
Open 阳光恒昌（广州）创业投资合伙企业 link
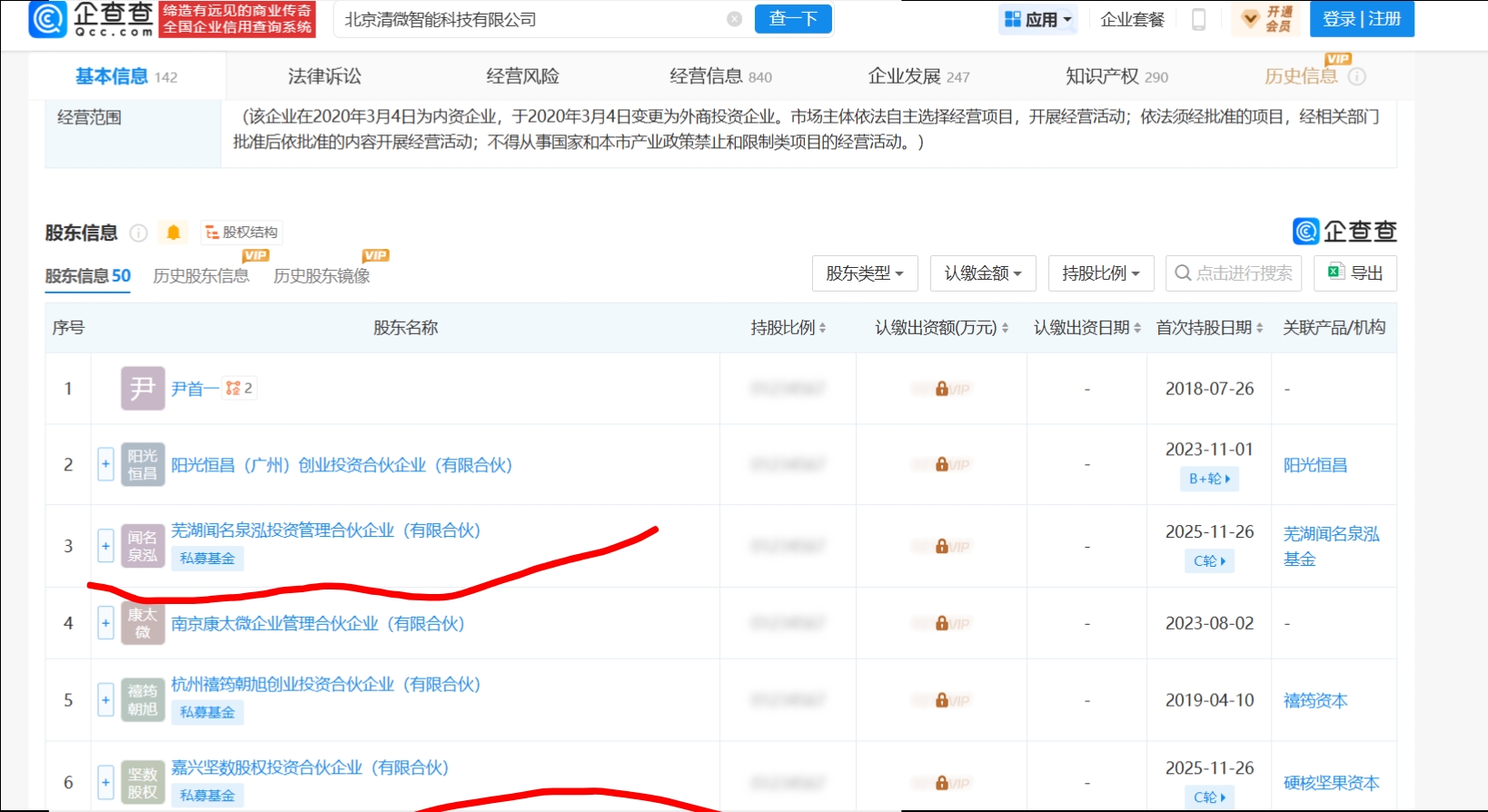click(342, 465)
